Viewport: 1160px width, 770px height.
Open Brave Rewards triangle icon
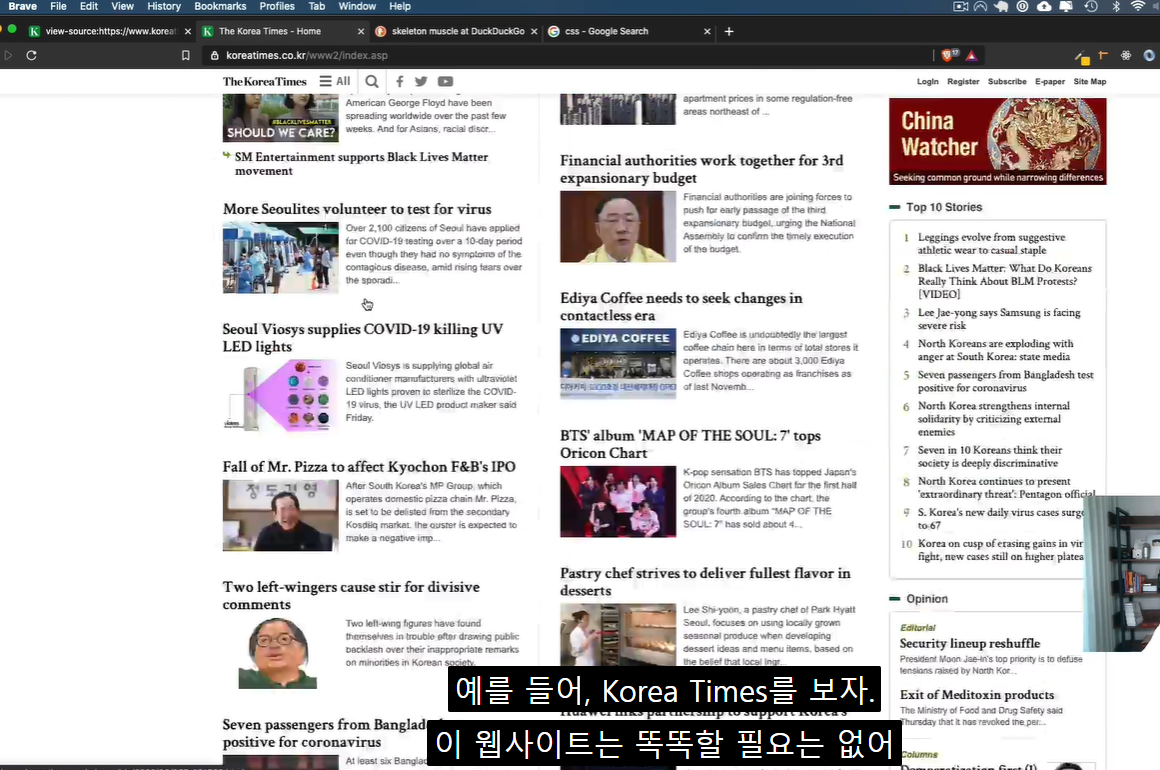(x=971, y=55)
